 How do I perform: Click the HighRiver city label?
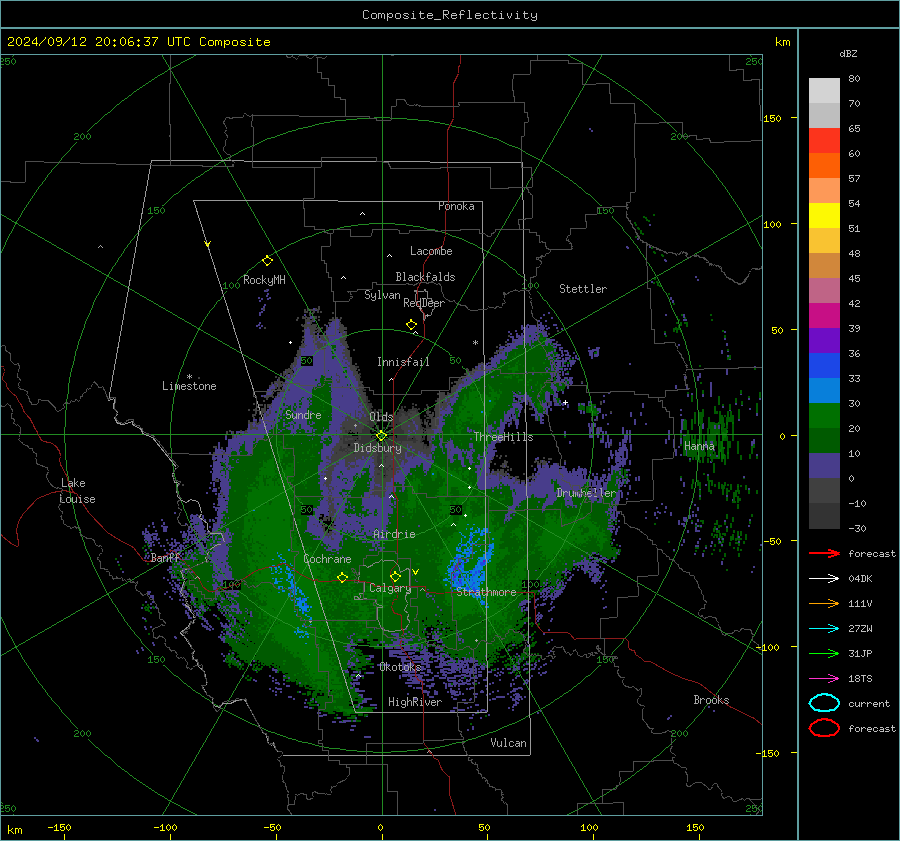click(x=415, y=702)
